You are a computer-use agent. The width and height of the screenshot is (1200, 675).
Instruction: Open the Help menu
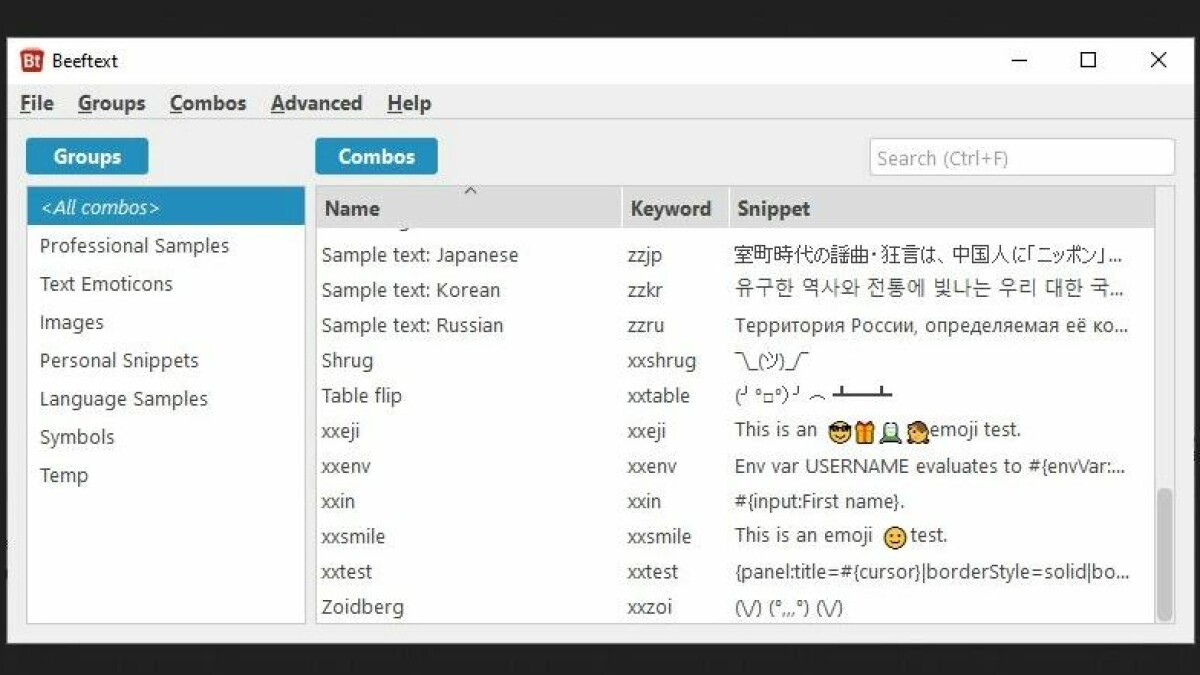409,103
